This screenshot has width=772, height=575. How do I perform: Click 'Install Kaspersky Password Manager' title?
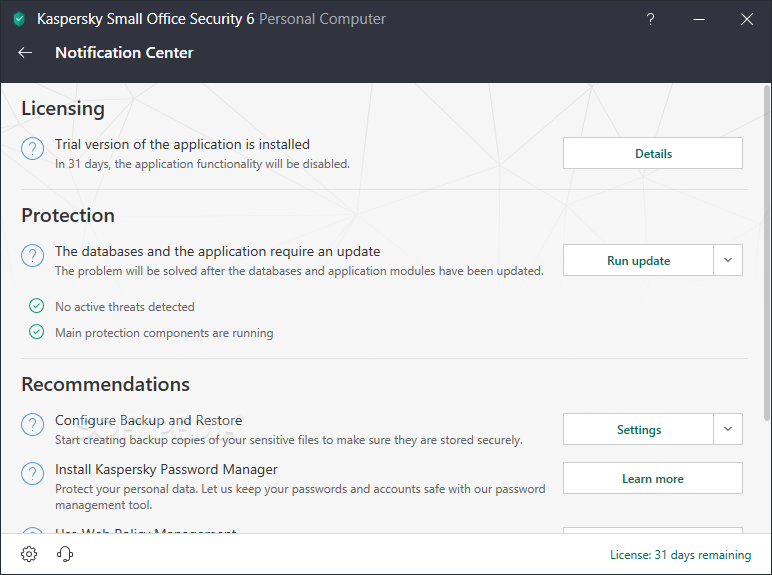pos(166,470)
